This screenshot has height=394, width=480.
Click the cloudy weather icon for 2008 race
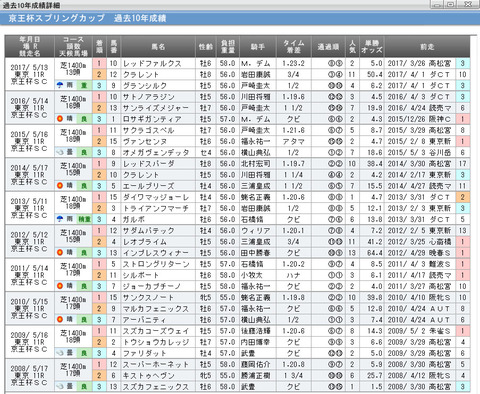(x=60, y=386)
